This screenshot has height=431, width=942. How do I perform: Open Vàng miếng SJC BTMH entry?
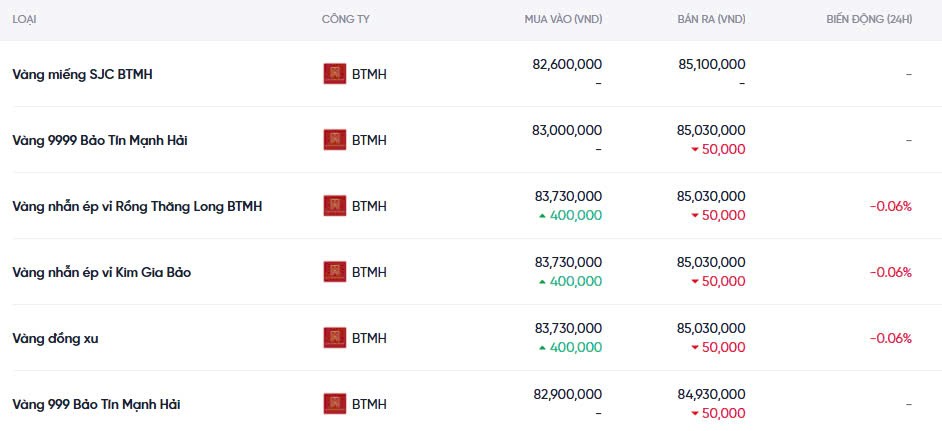click(82, 74)
